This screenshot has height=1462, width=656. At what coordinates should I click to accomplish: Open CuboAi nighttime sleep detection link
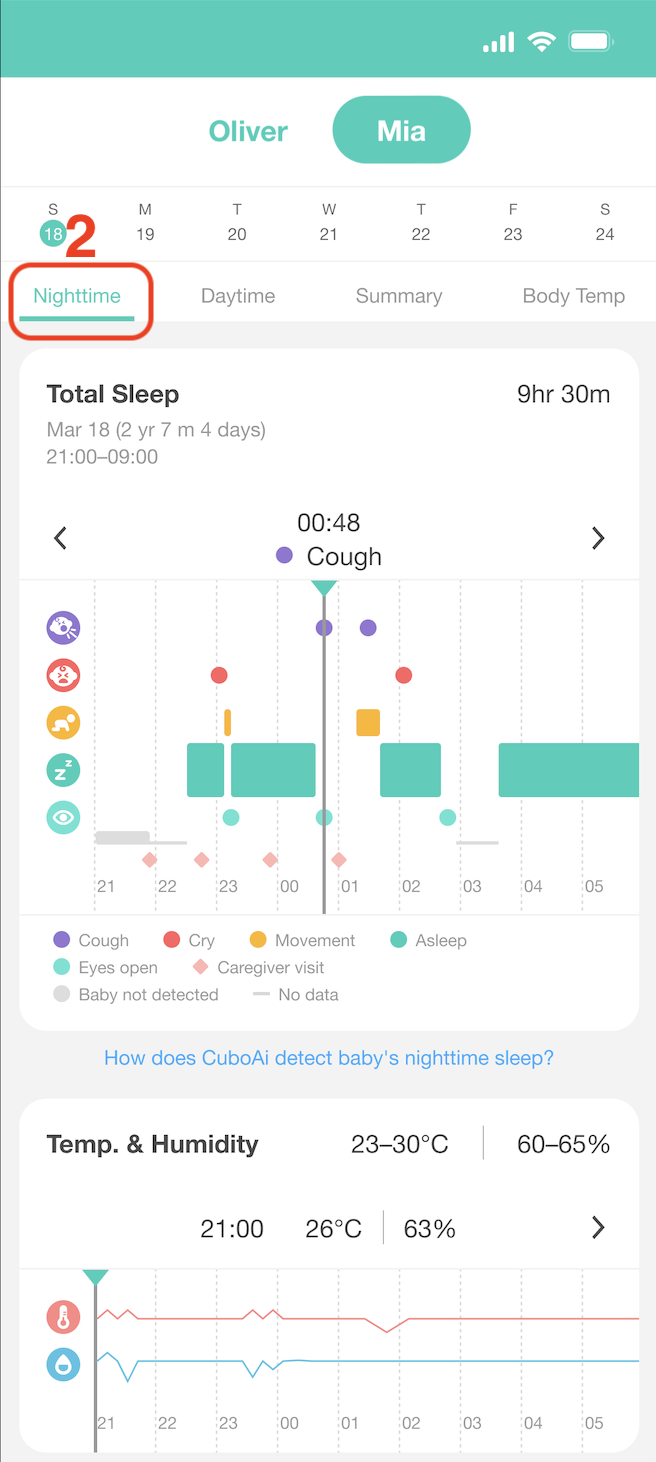click(329, 1058)
